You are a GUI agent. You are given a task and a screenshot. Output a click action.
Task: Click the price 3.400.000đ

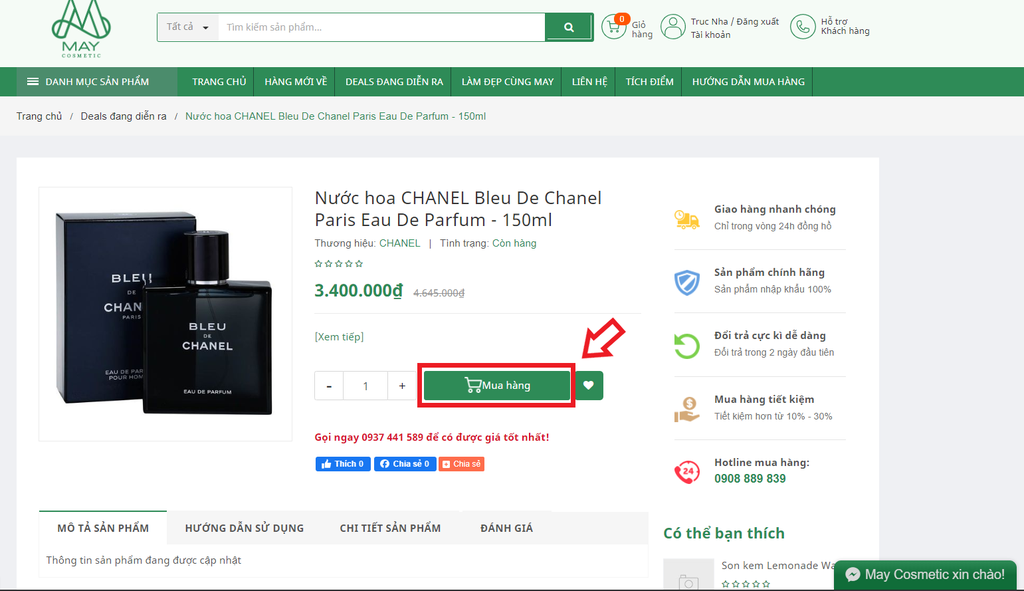tap(359, 291)
